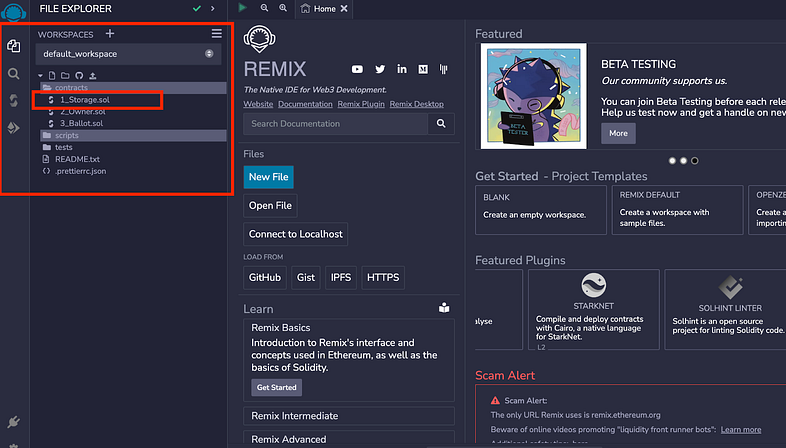
Task: Open Remix Gitter chat icon
Action: point(444,69)
